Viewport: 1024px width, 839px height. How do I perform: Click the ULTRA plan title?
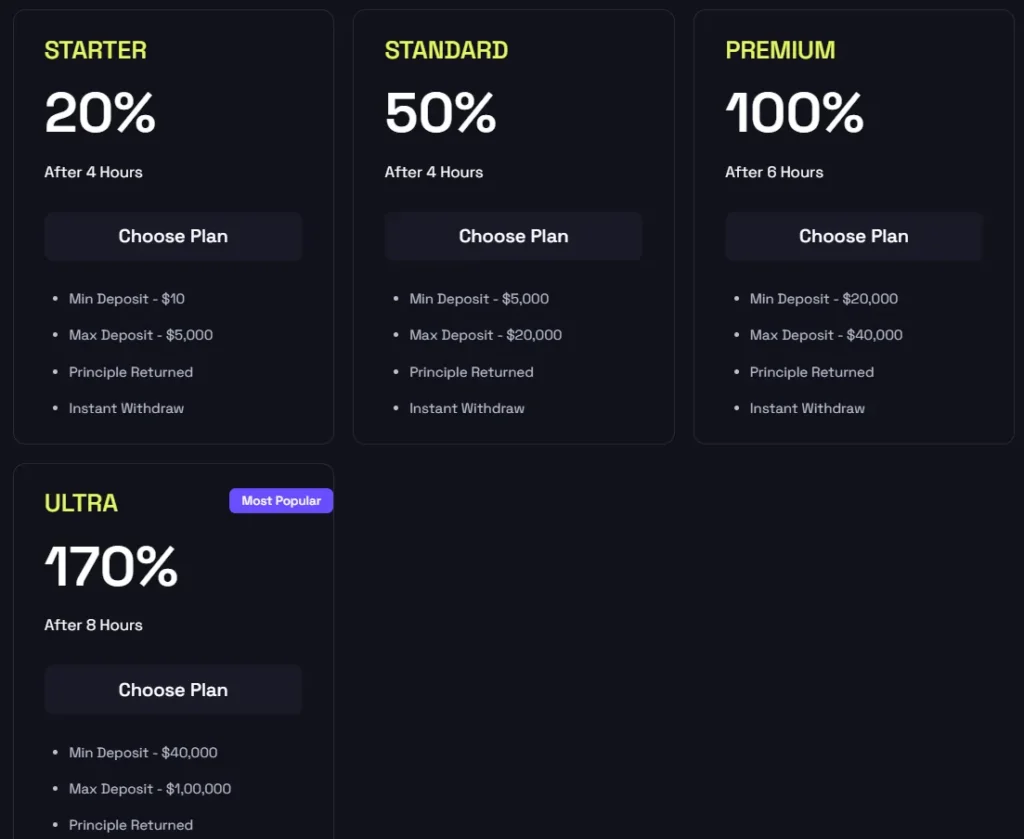coord(81,503)
